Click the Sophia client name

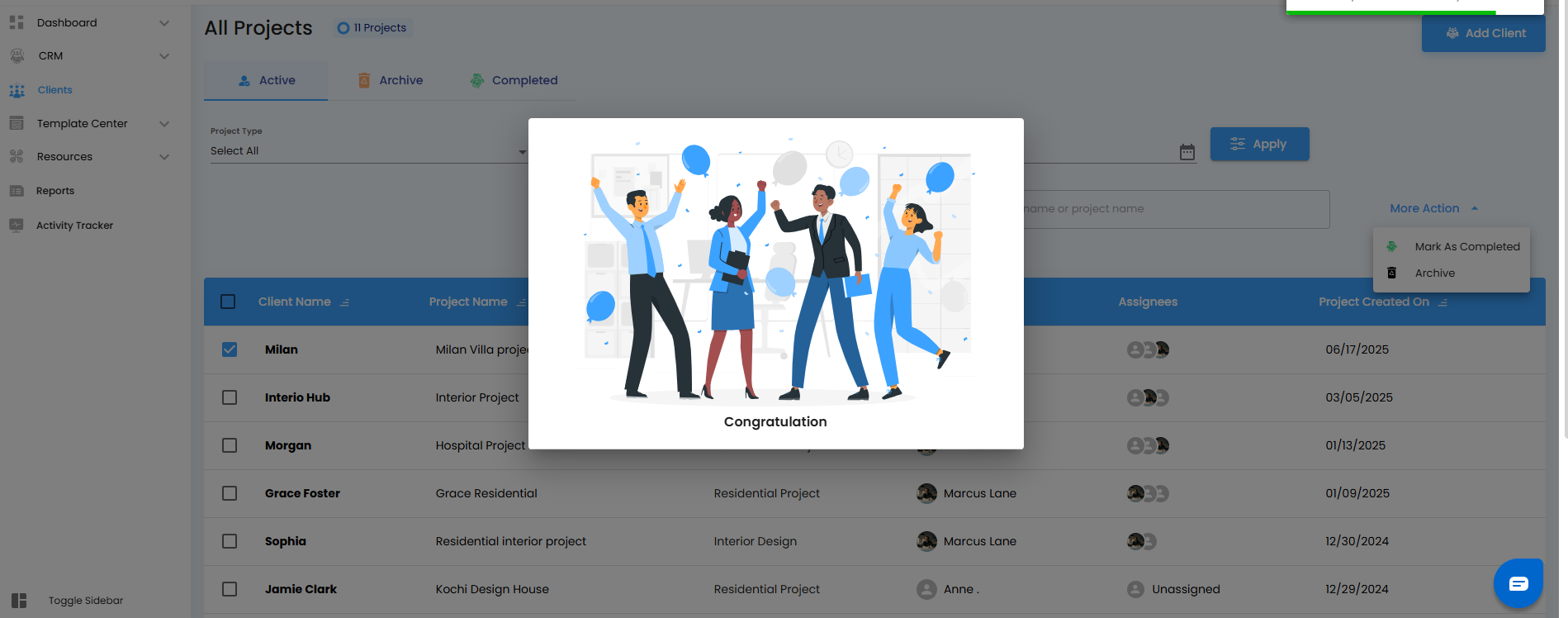click(286, 541)
